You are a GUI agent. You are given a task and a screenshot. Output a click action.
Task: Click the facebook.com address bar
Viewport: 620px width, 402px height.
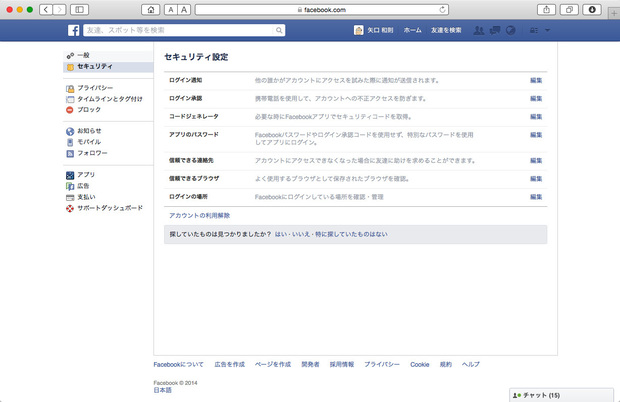point(321,9)
